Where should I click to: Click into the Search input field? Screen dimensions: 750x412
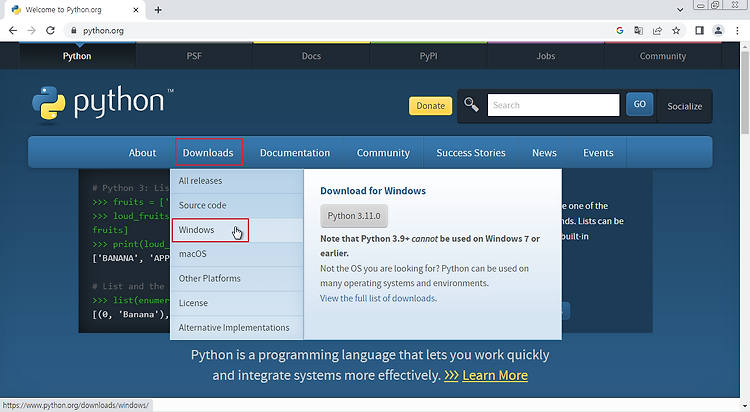click(x=553, y=105)
